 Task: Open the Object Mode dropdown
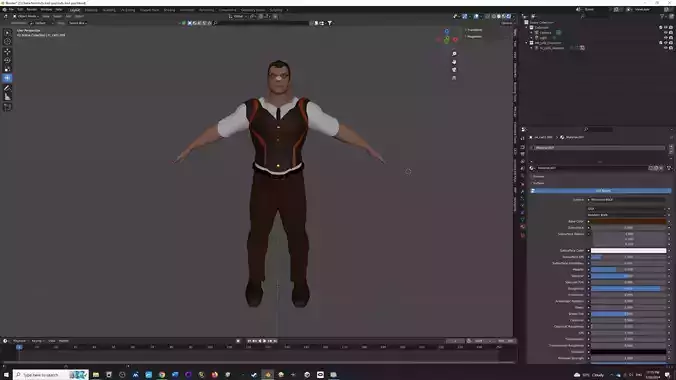pos(26,16)
